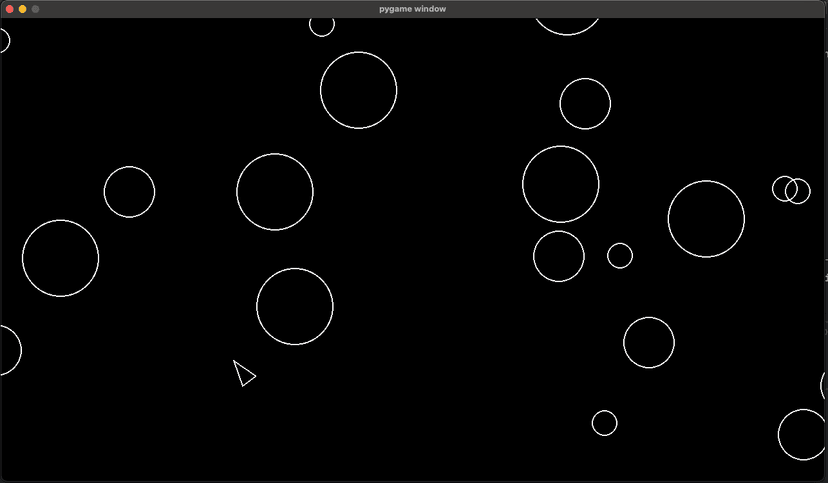Viewport: 828px width, 483px height.
Task: Target the small asteroid nearest the bottom edge
Action: click(604, 423)
